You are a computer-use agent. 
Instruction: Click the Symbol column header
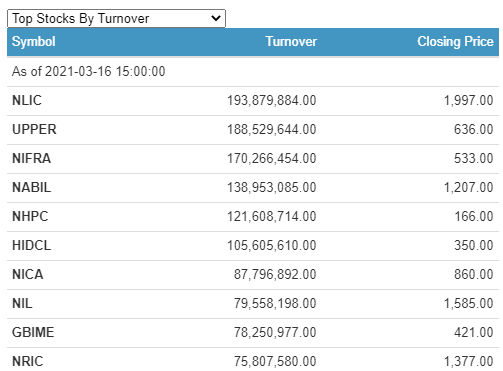34,42
